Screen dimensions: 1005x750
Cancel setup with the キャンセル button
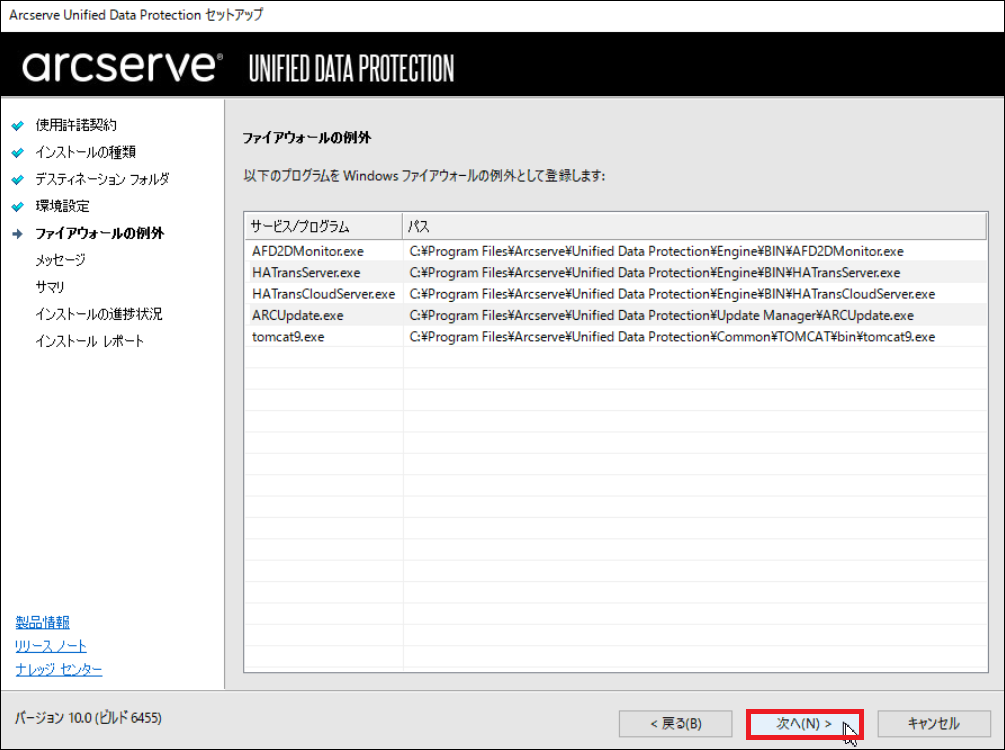click(933, 724)
